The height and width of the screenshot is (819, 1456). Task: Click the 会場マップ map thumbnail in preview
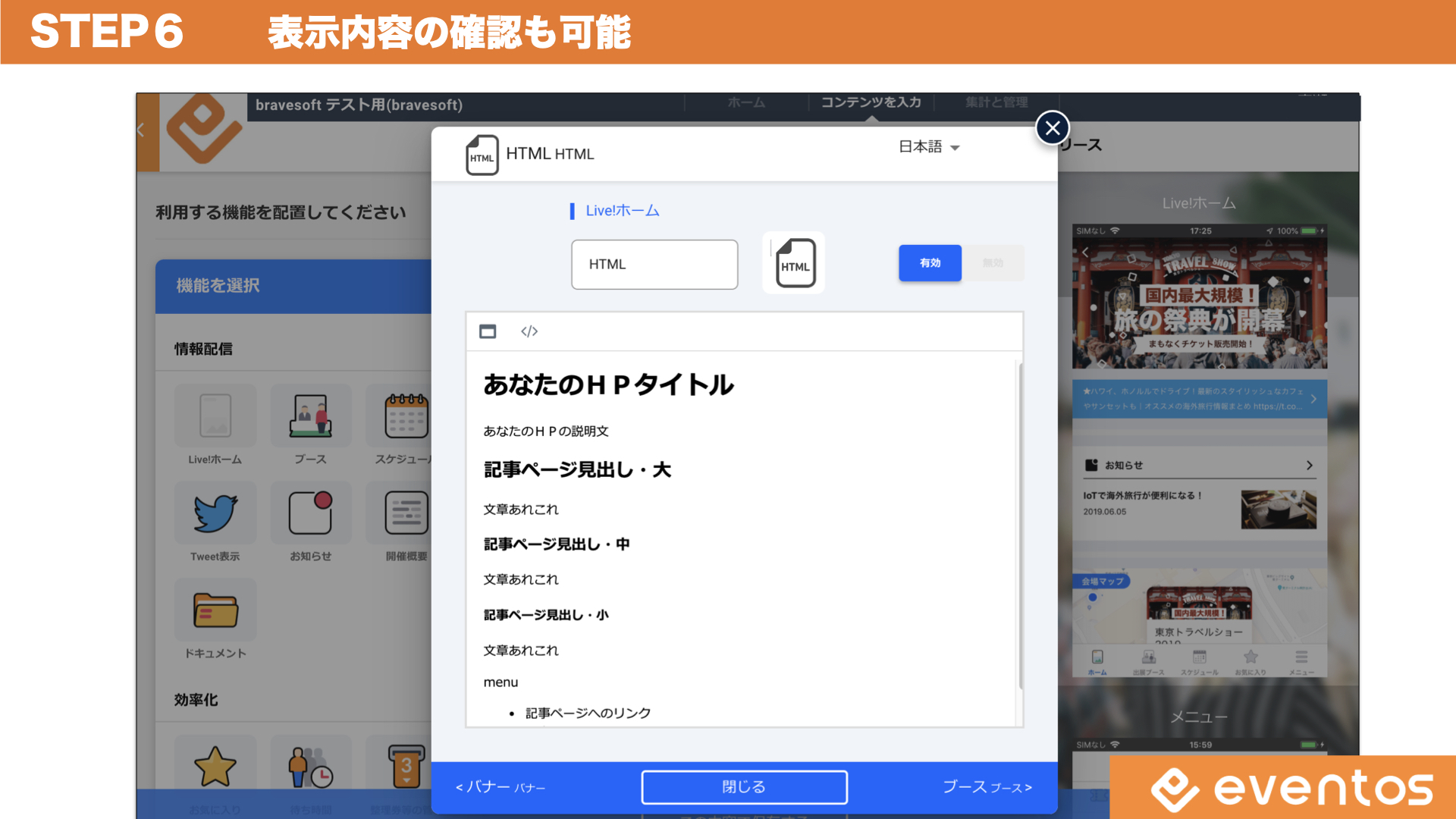tap(1200, 607)
